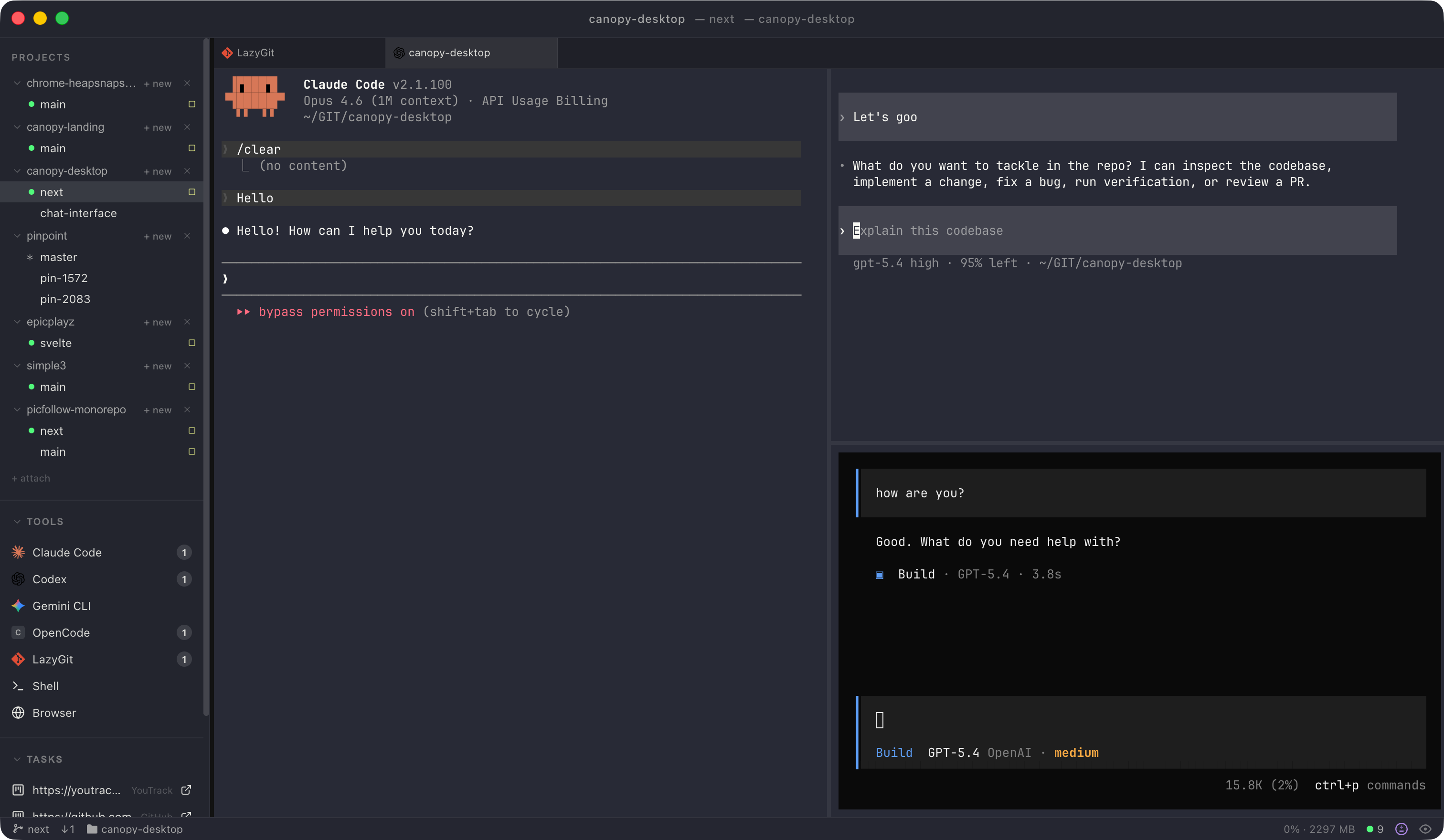Open the Browser tool

pos(53,713)
